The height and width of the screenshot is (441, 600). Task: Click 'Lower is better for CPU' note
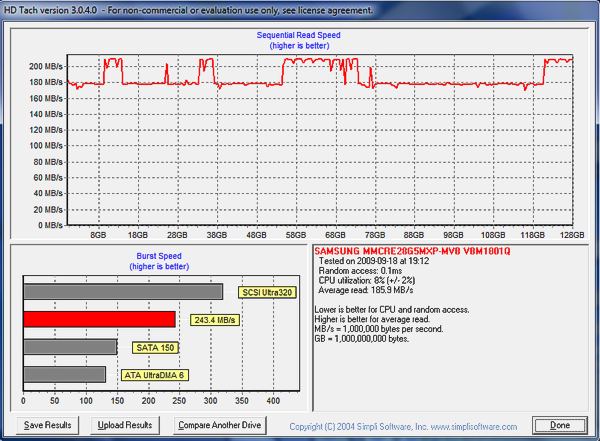coord(391,309)
